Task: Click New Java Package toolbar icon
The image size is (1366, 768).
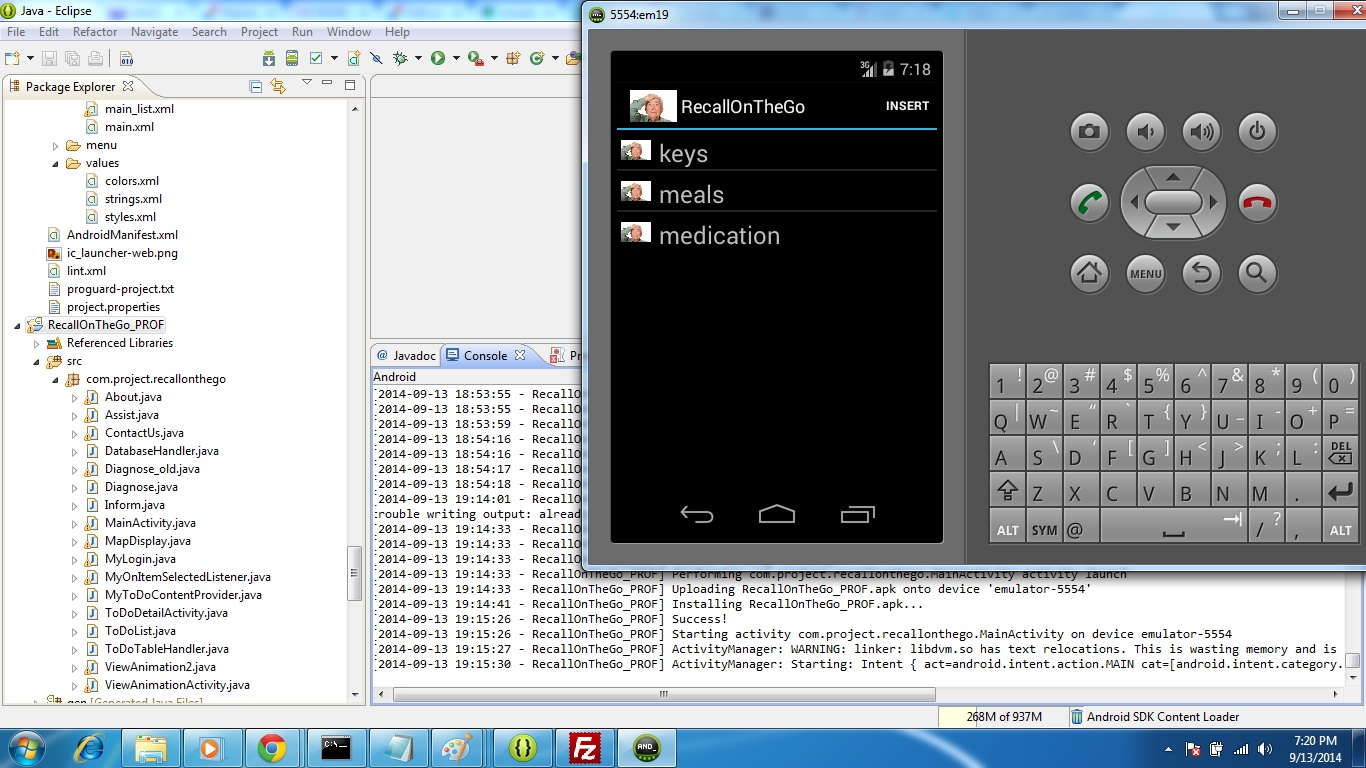Action: point(513,58)
